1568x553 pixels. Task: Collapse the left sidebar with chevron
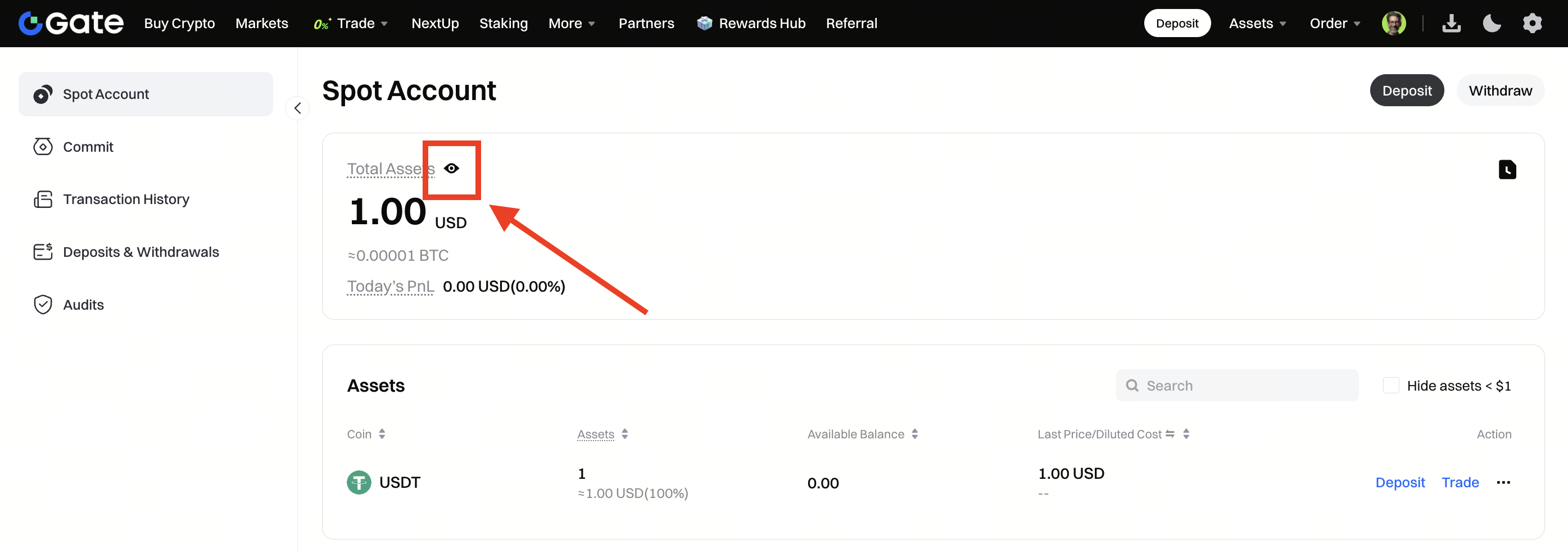[x=297, y=108]
